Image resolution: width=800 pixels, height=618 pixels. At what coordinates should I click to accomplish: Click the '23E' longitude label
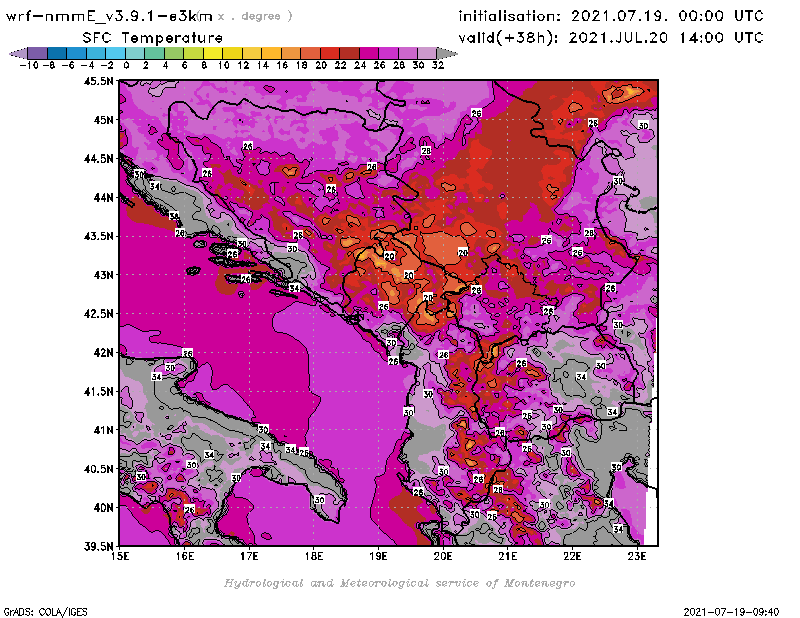click(637, 556)
